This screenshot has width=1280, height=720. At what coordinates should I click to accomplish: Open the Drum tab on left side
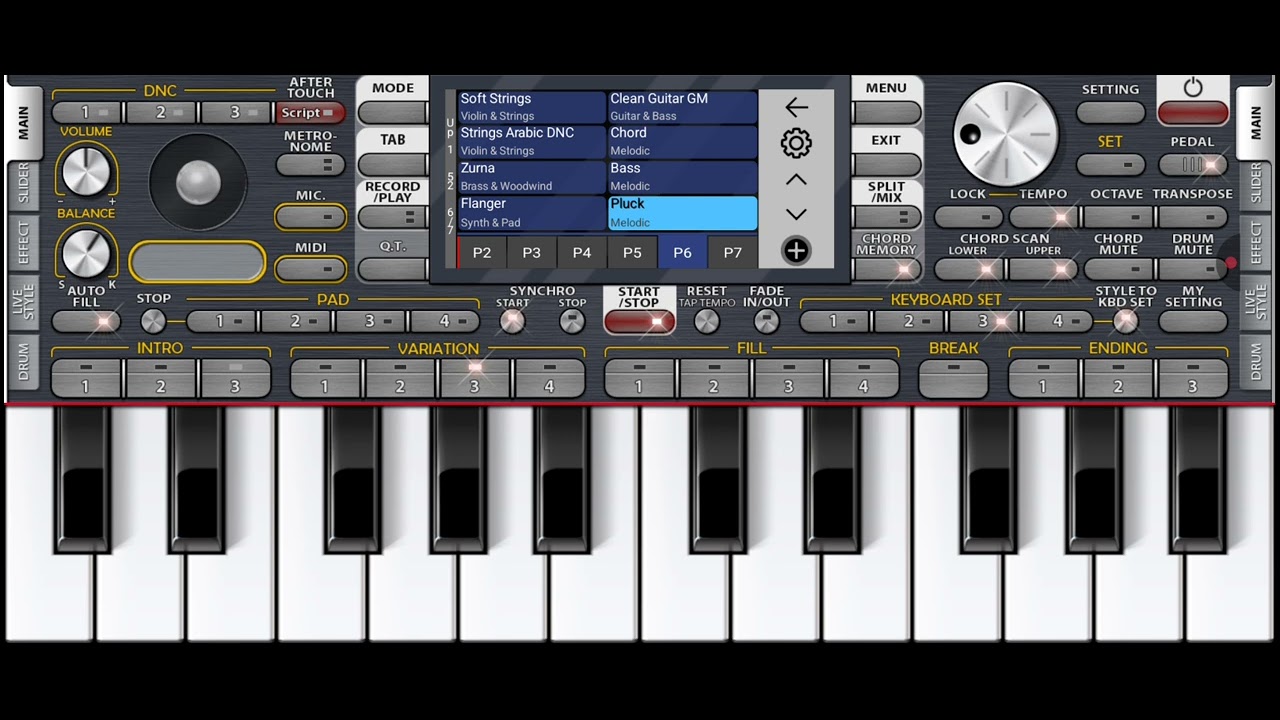click(23, 363)
